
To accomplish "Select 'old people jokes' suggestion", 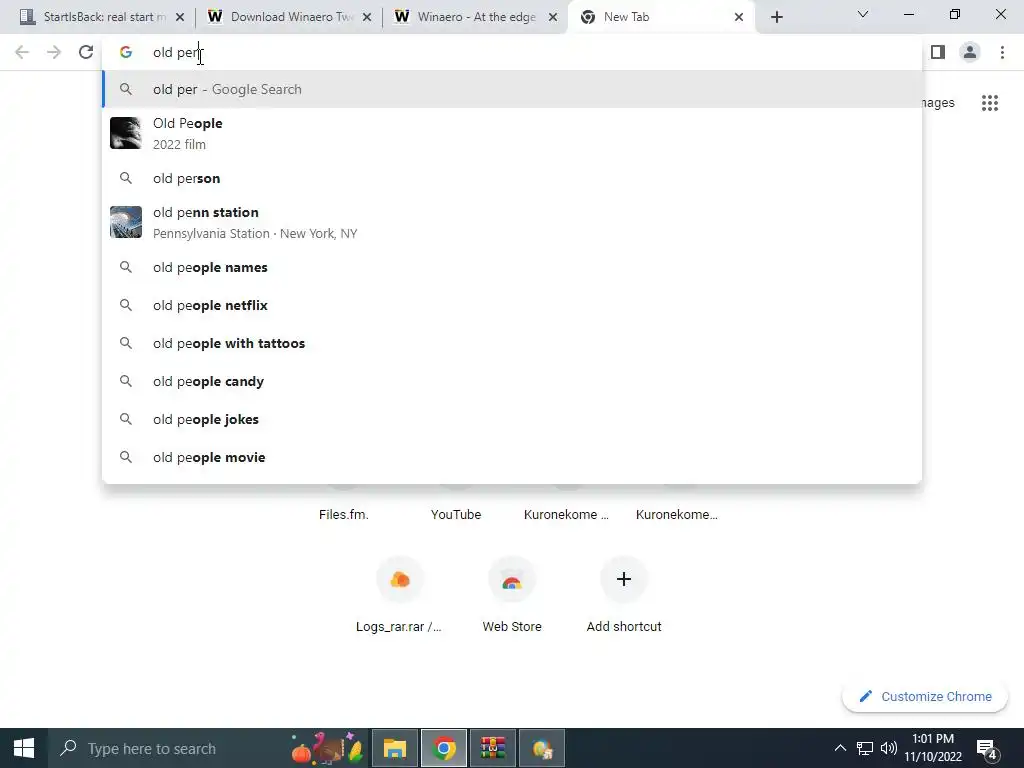I will coord(512,419).
